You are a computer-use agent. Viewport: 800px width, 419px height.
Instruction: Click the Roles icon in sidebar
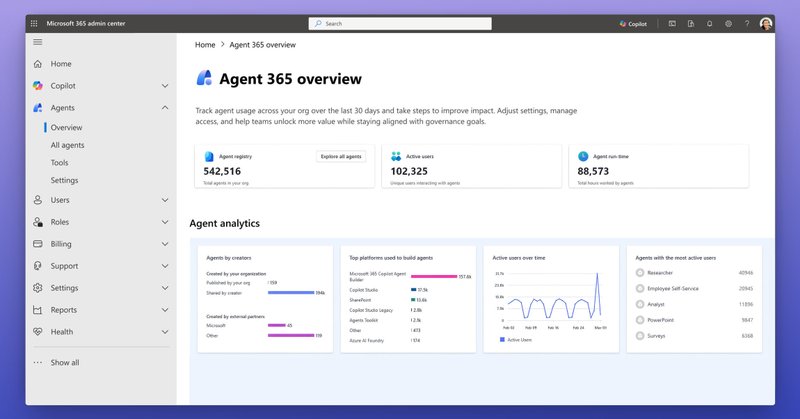38,222
